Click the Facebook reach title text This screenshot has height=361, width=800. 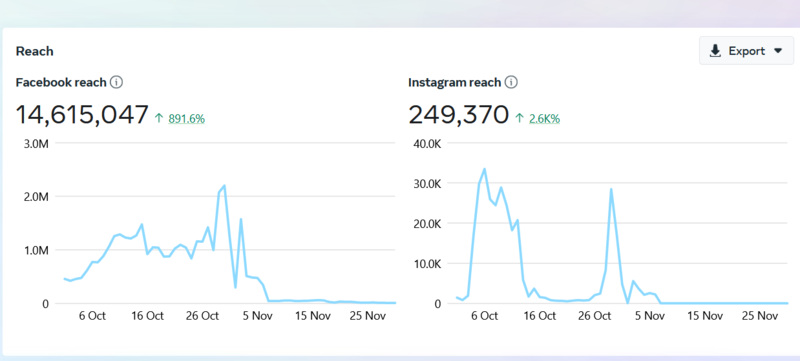[x=61, y=82]
